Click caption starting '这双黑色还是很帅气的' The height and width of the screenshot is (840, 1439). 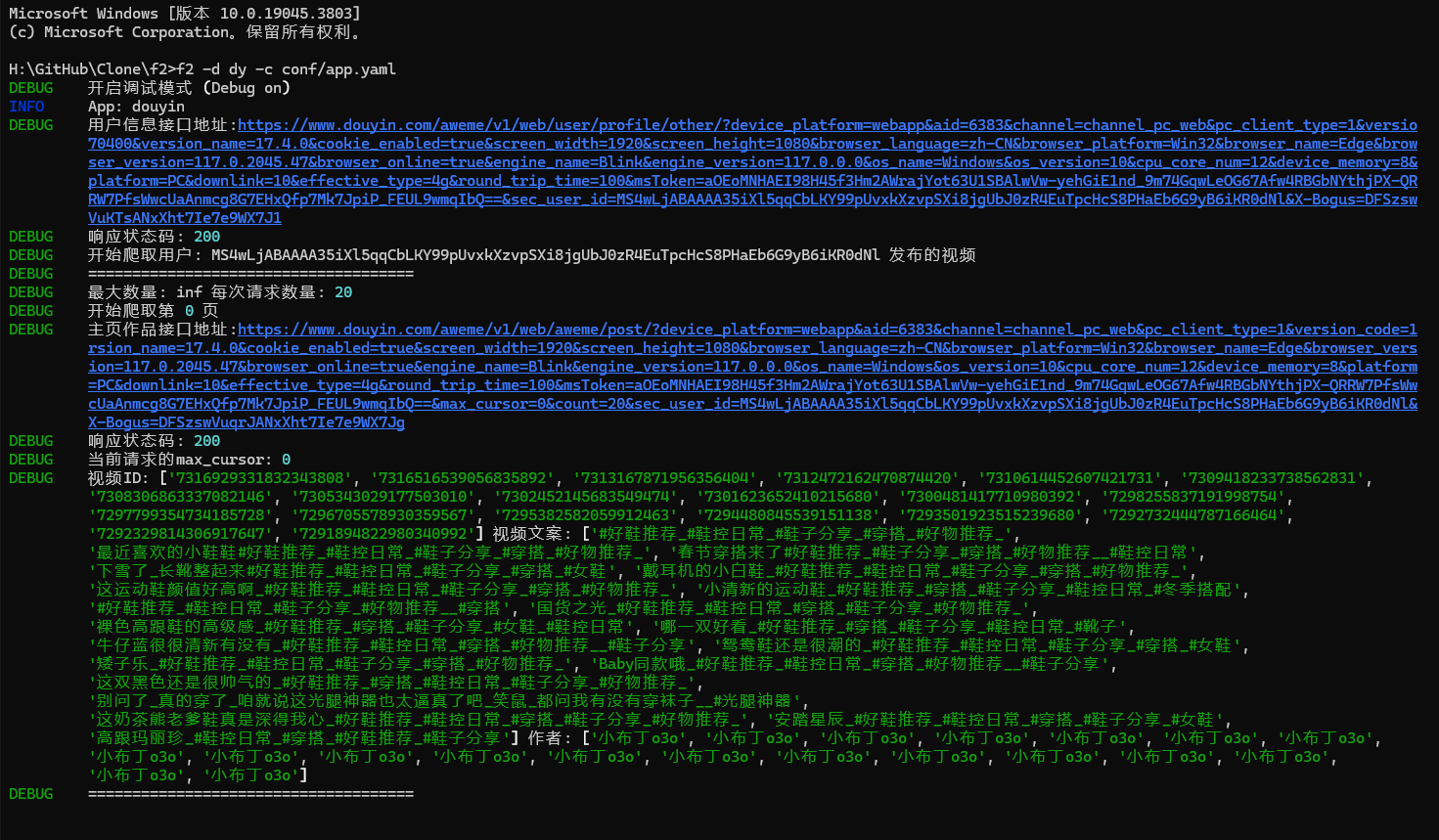393,683
